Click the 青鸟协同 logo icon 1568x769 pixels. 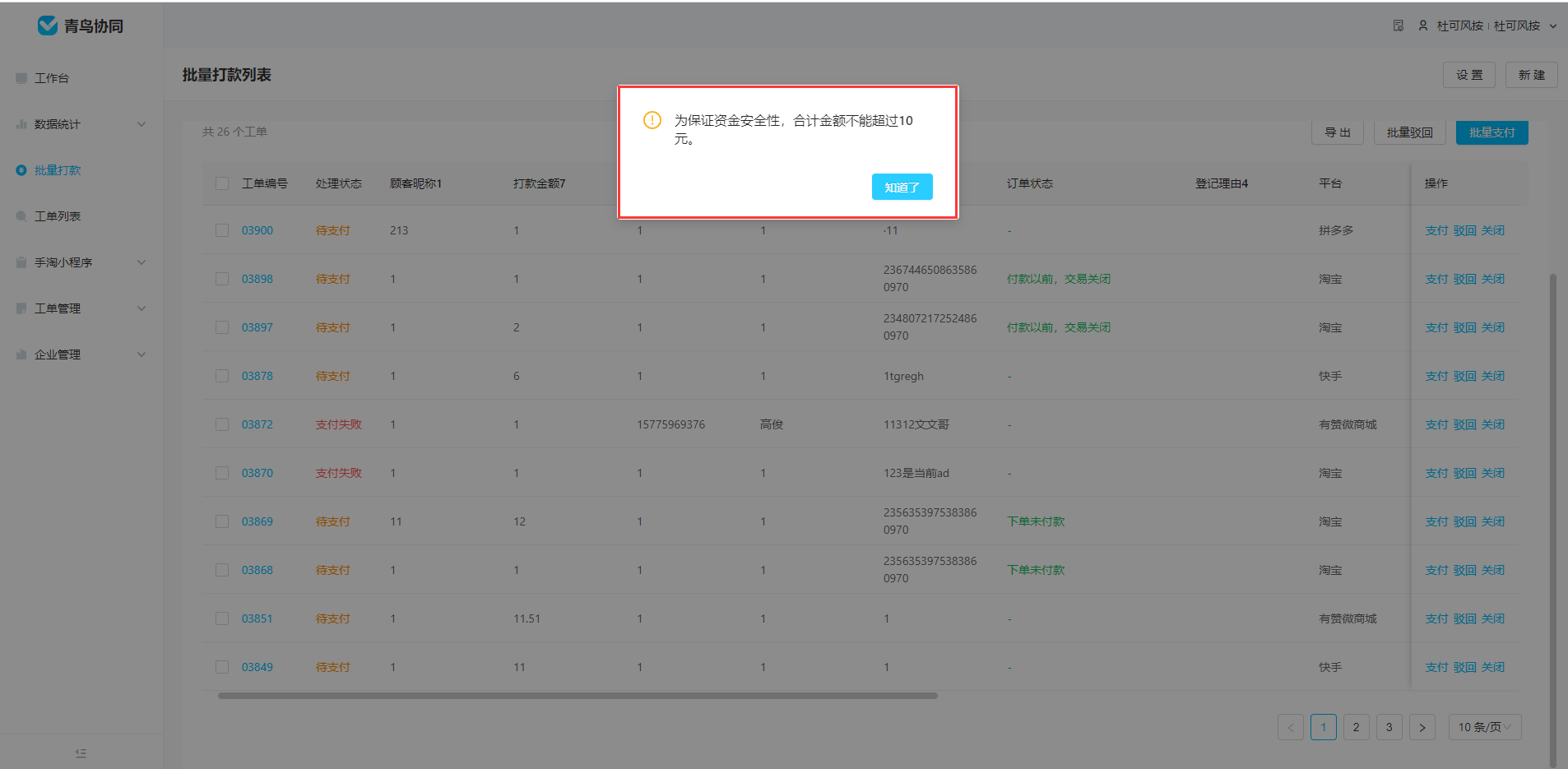(x=48, y=25)
